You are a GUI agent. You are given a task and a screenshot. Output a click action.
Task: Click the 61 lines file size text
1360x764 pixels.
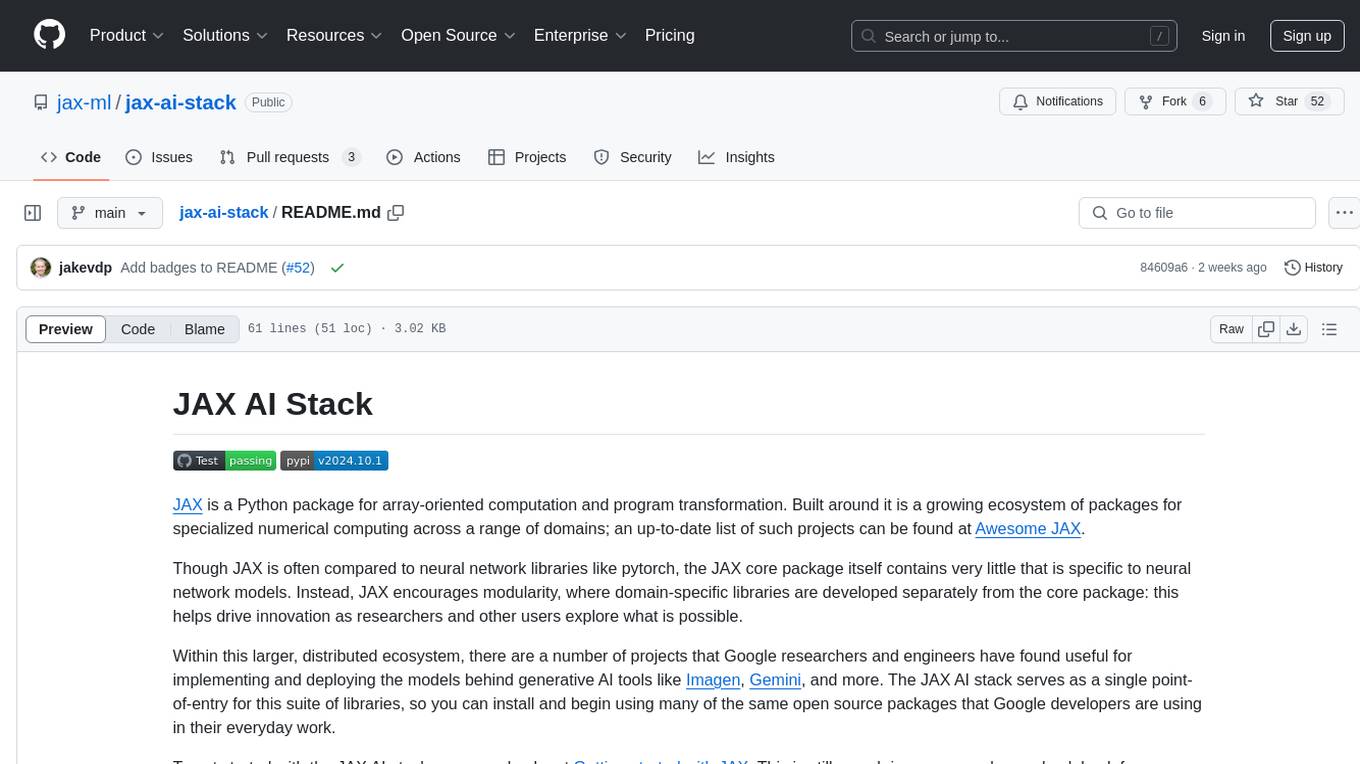pyautogui.click(x=346, y=329)
